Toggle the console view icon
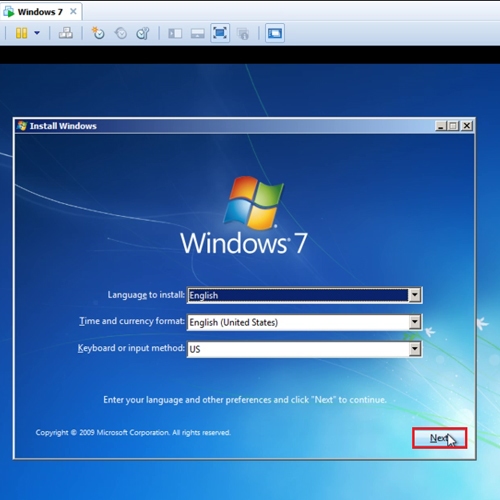Screen dimensions: 500x500 click(x=275, y=33)
